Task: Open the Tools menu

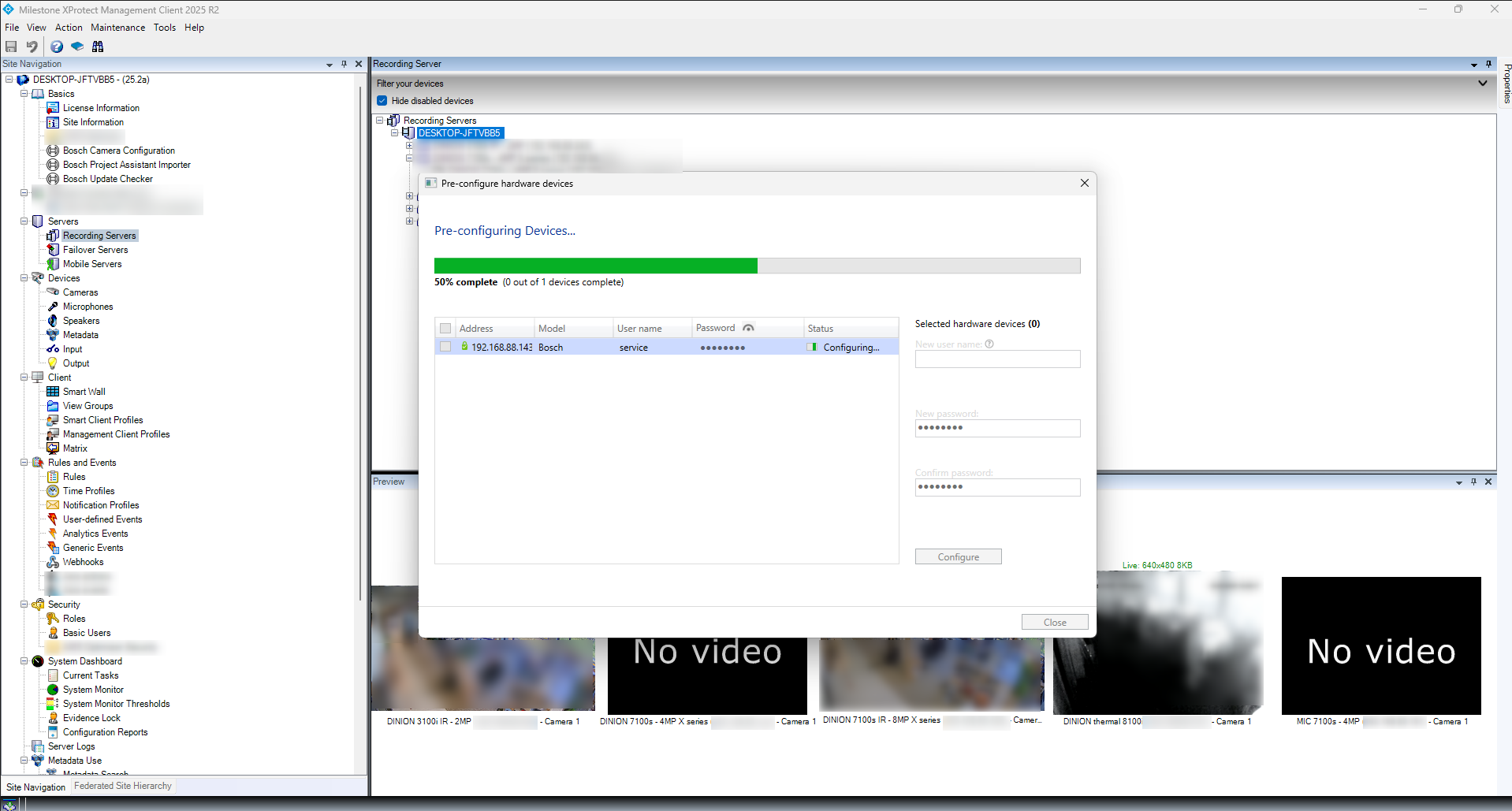Action: click(x=165, y=28)
